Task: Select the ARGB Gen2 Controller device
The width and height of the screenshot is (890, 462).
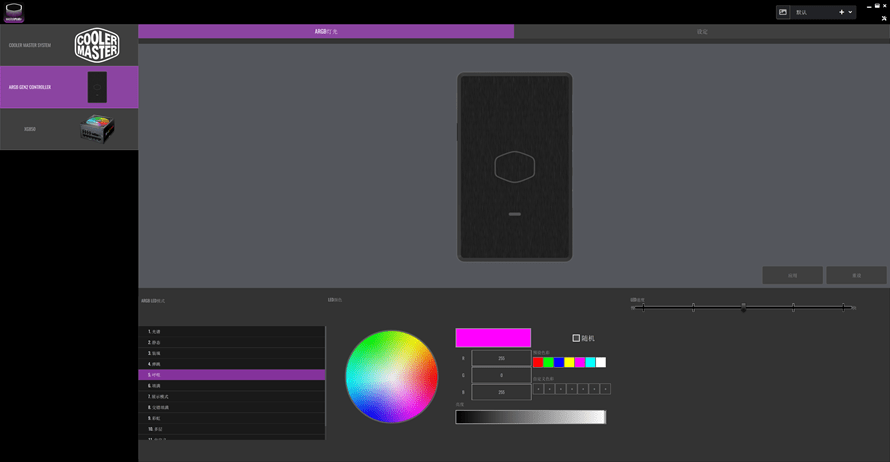Action: click(69, 87)
